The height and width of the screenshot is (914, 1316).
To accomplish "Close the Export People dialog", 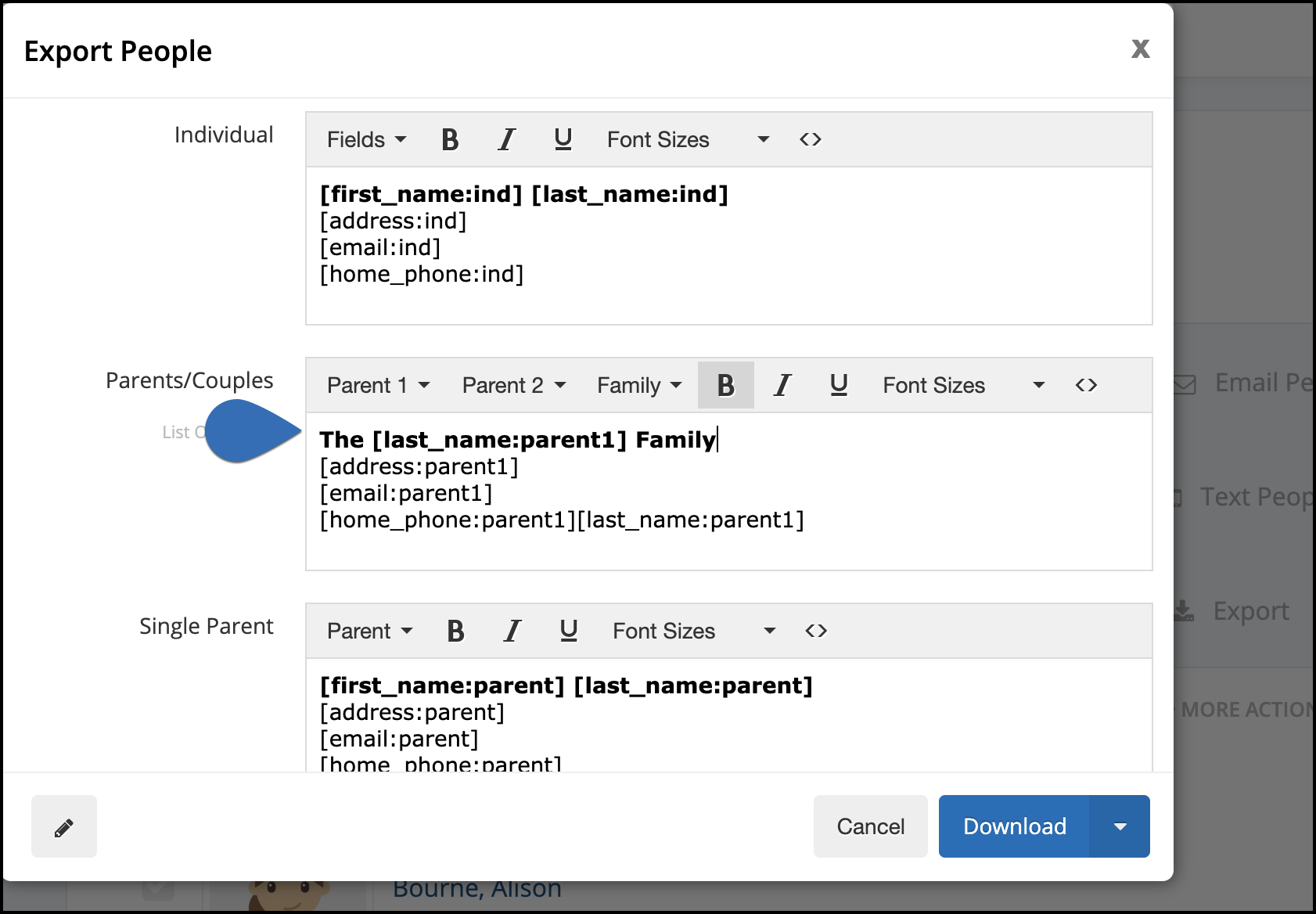I will click(x=1141, y=49).
